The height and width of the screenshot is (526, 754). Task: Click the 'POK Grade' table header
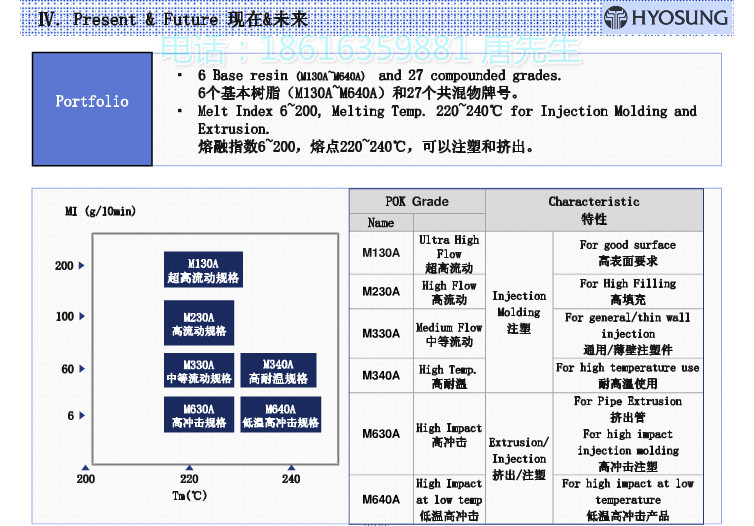click(417, 201)
